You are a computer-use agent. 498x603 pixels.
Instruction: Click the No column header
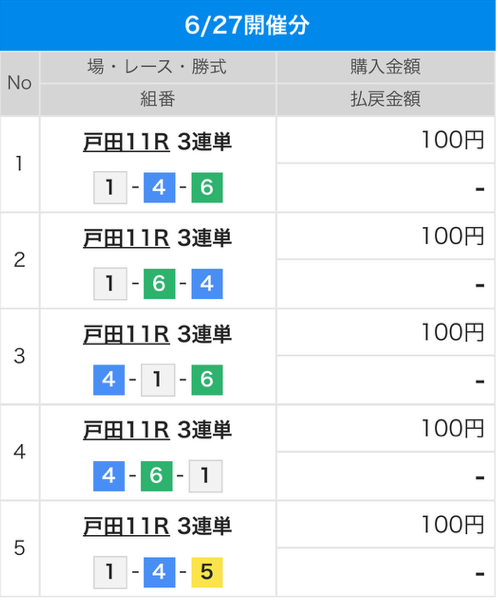tap(20, 83)
